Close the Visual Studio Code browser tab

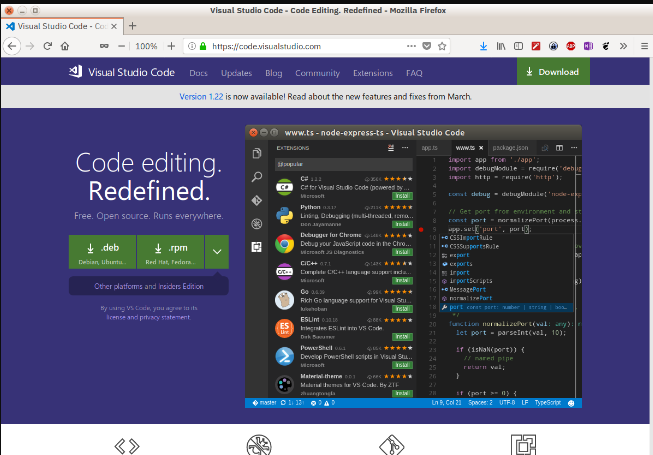point(114,26)
